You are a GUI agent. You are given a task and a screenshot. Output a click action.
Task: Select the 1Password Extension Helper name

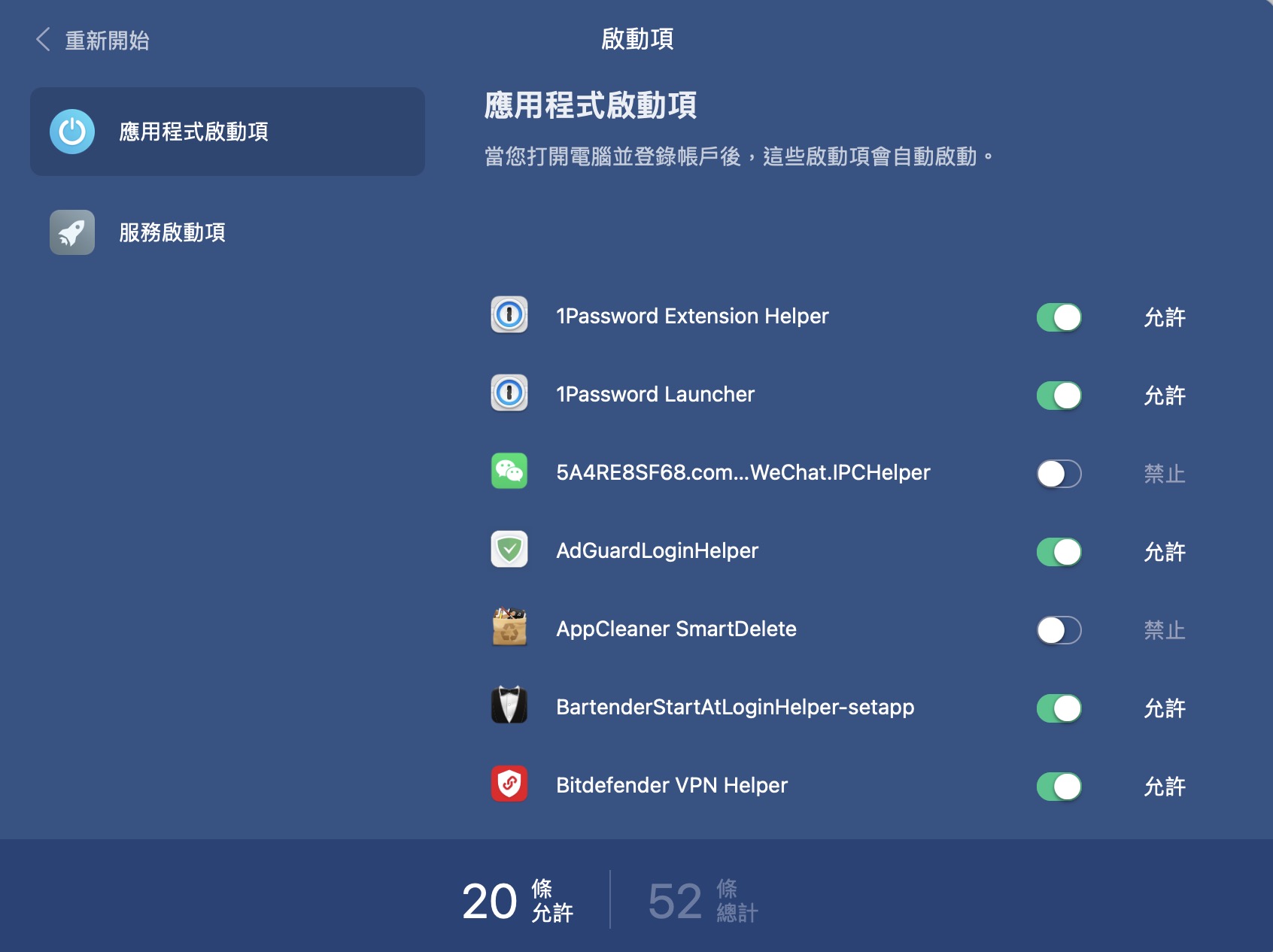tap(692, 316)
